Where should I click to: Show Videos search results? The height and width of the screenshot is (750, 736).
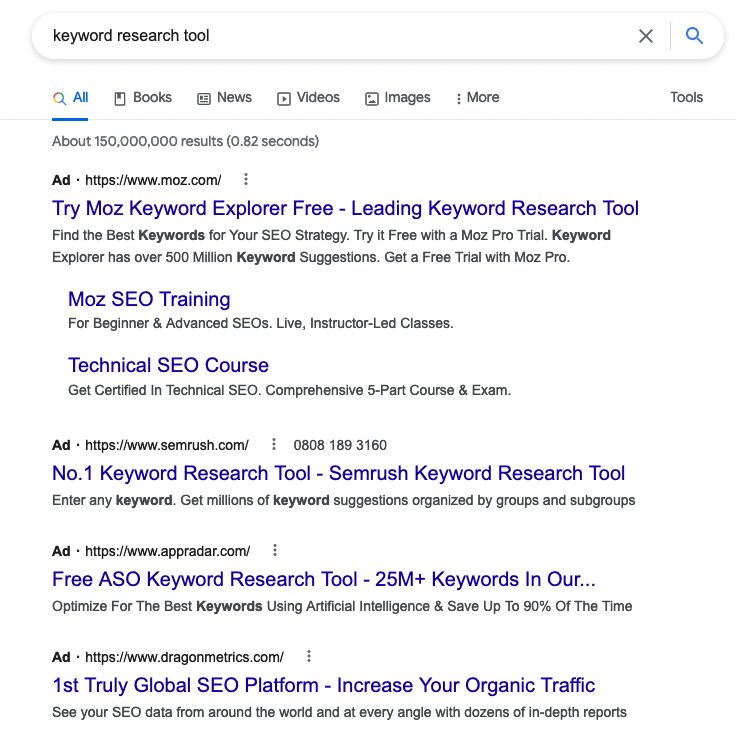[308, 98]
